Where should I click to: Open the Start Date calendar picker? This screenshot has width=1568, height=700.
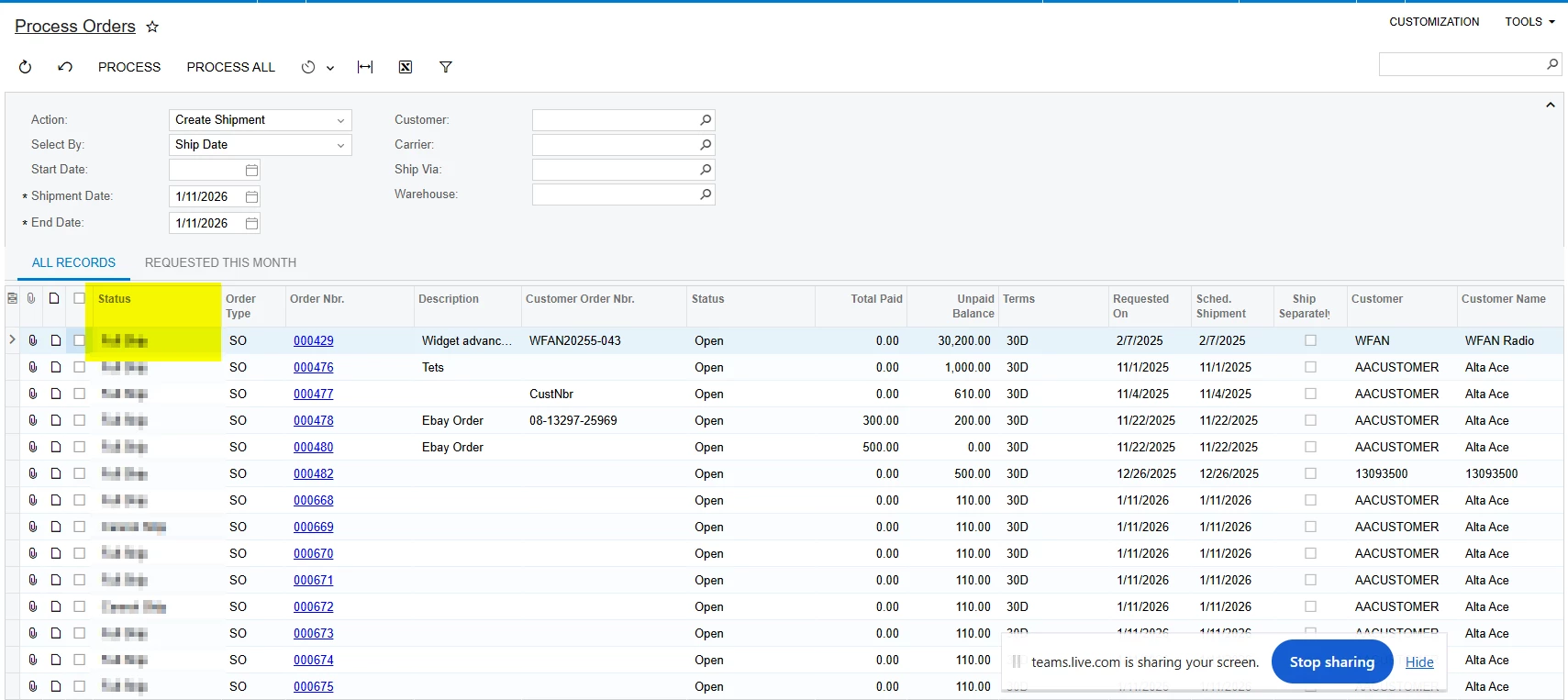[251, 171]
